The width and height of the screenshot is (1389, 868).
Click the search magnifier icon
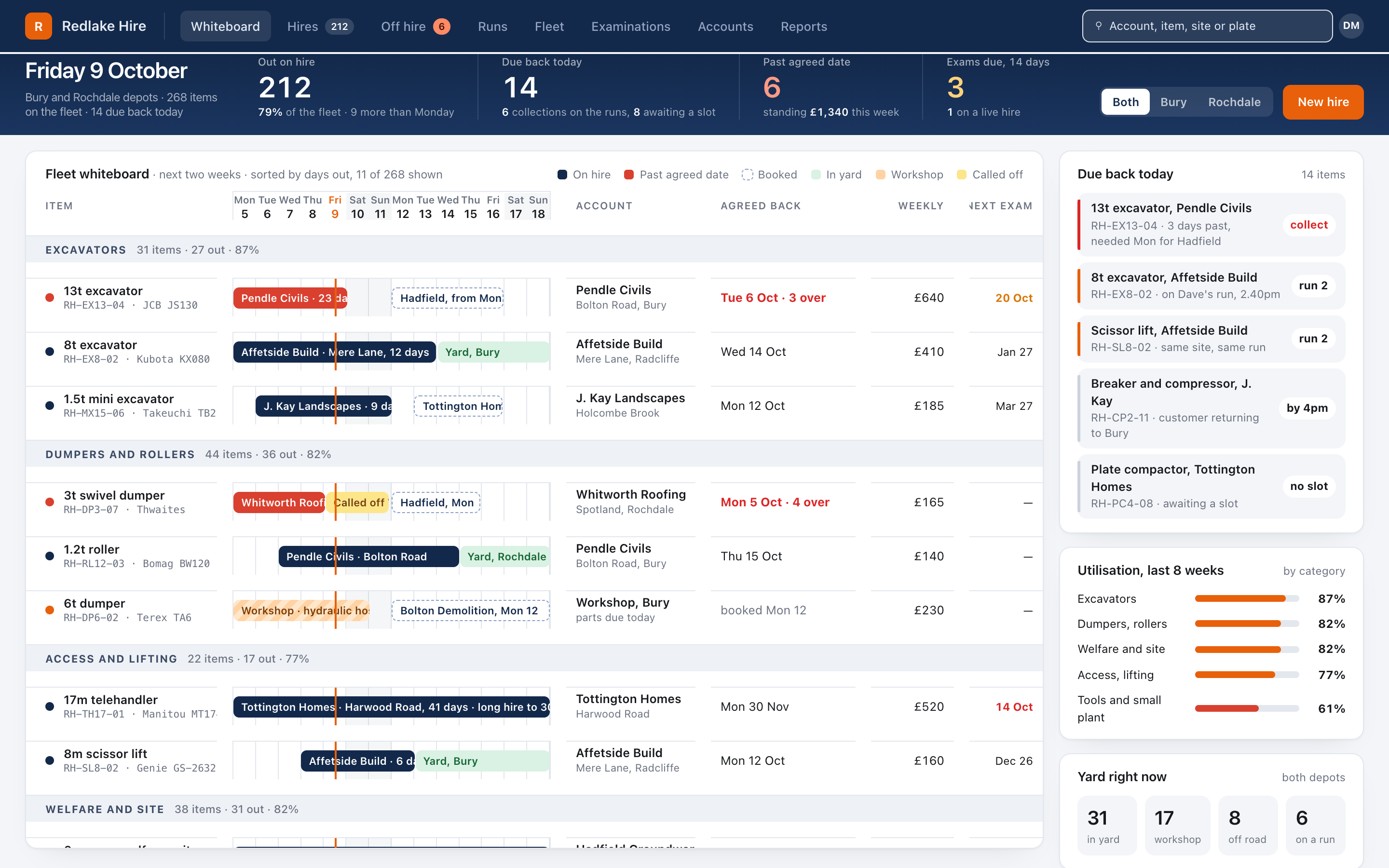pos(1098,26)
